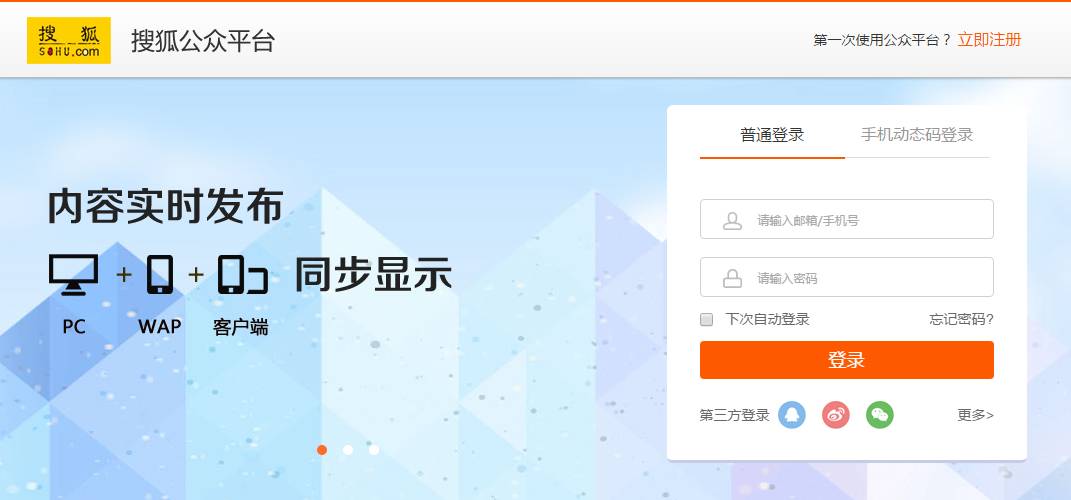Focus the 请输入邮箱/手机号 input field
Screen dimensions: 1071x500
(x=846, y=219)
